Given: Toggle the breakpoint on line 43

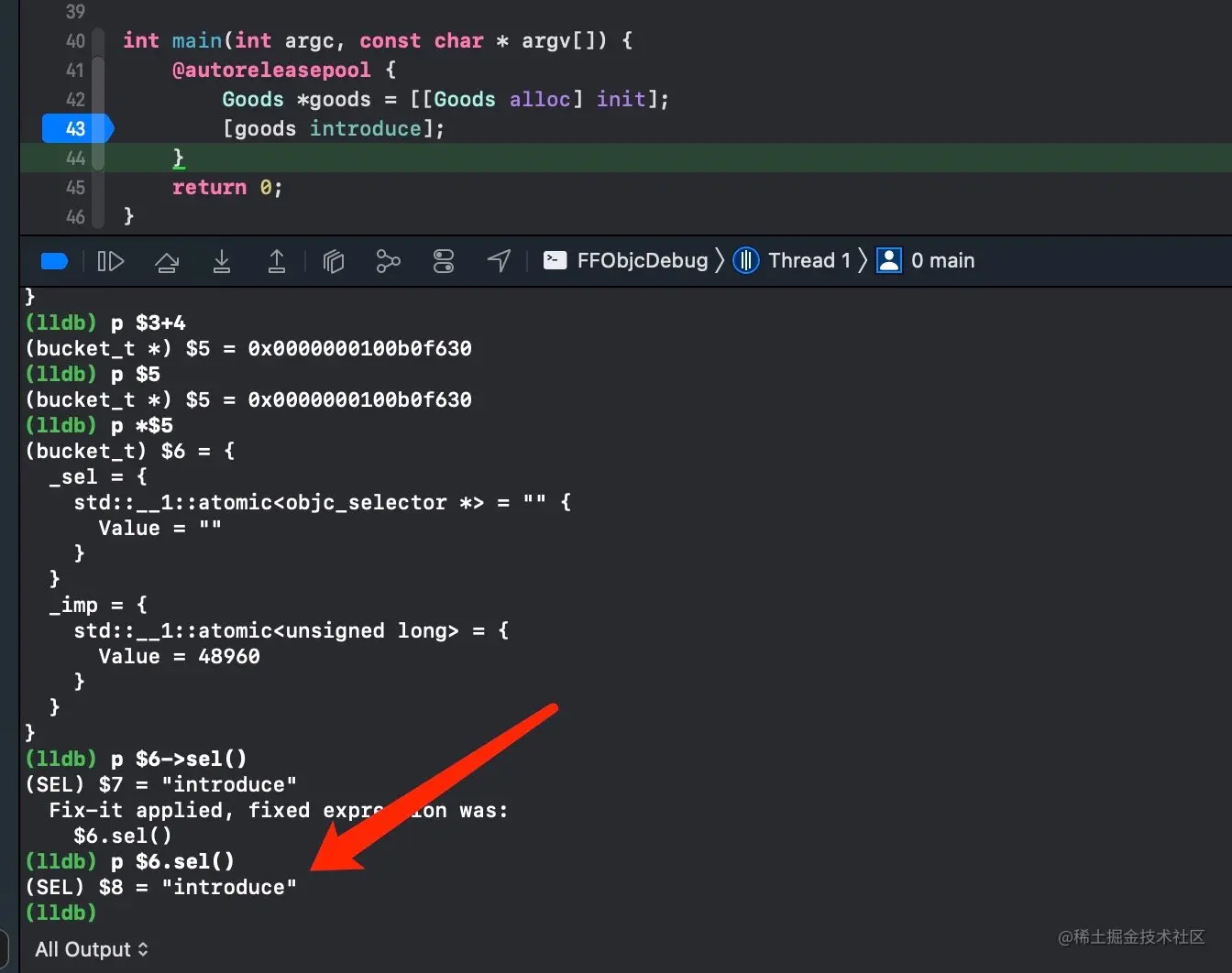Looking at the screenshot, I should 77,128.
